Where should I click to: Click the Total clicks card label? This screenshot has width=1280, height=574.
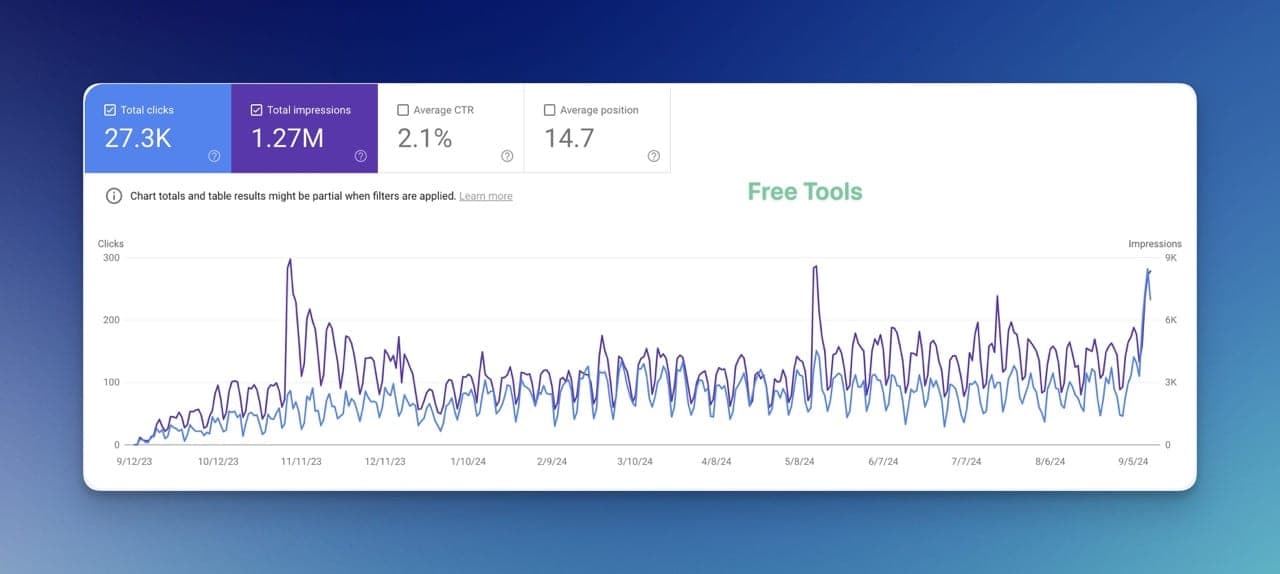coord(147,110)
